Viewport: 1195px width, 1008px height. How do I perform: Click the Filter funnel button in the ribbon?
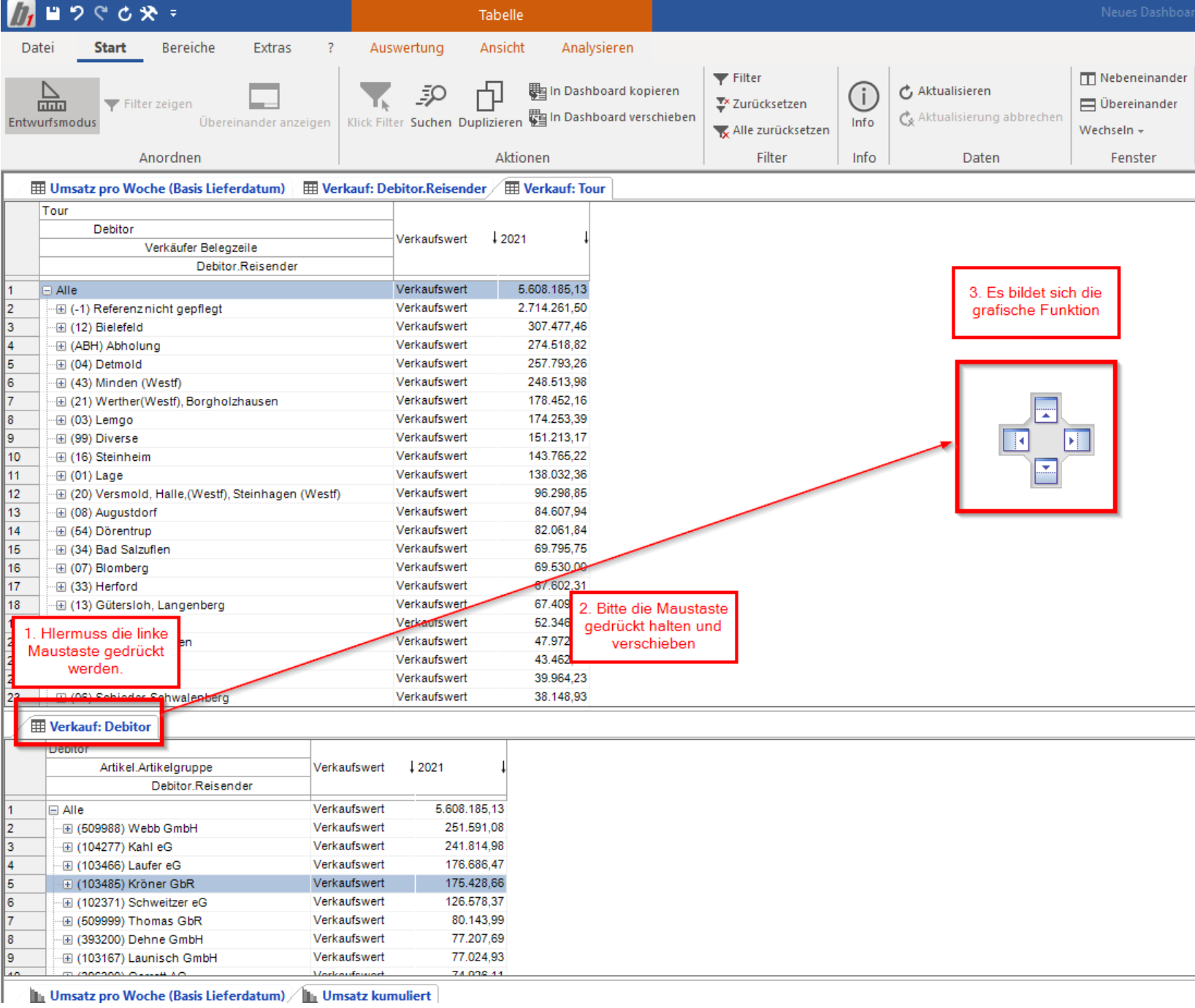pyautogui.click(x=738, y=77)
